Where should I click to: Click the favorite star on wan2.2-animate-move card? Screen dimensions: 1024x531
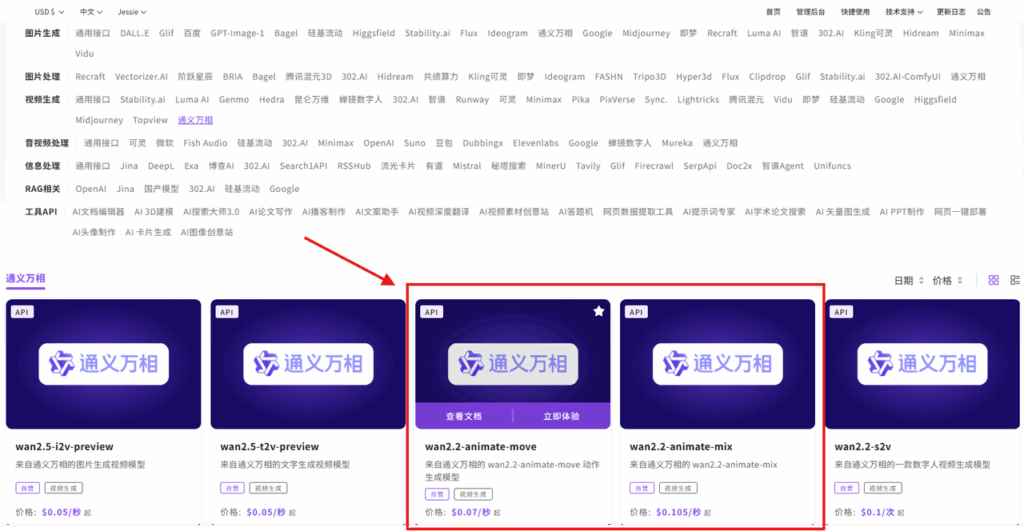(x=598, y=312)
